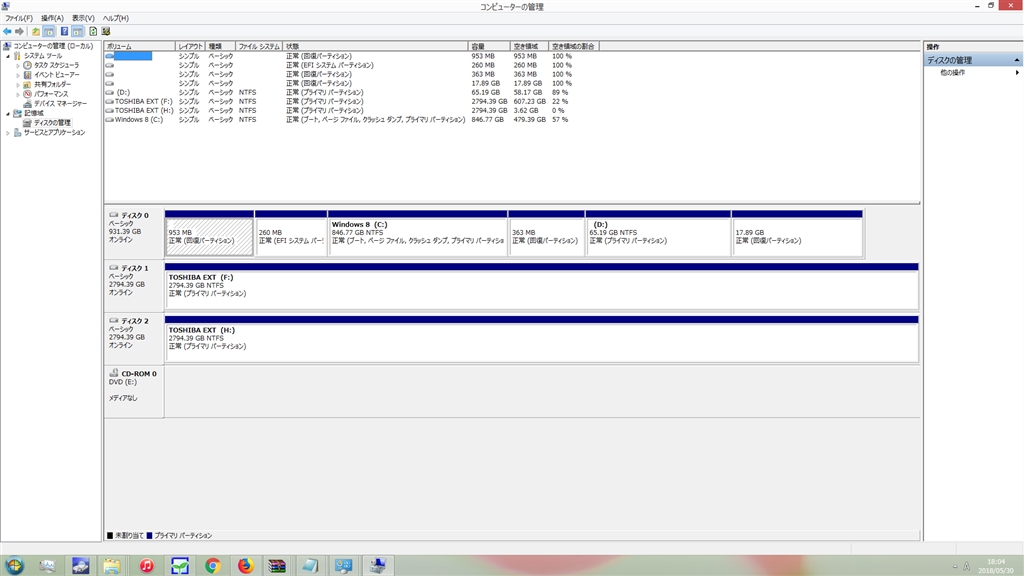Open iTunes from the taskbar

pyautogui.click(x=146, y=566)
